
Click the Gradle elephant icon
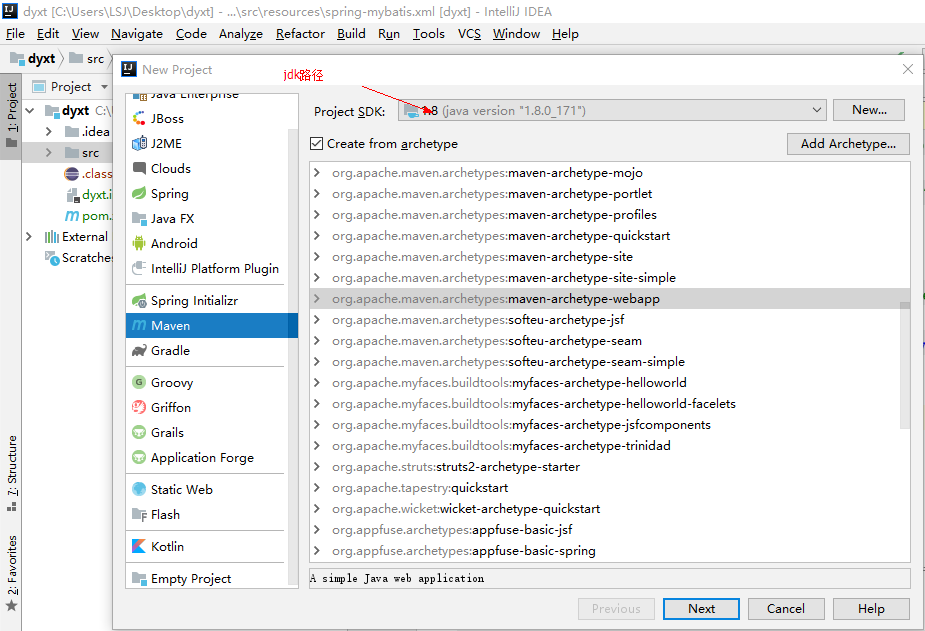click(139, 350)
